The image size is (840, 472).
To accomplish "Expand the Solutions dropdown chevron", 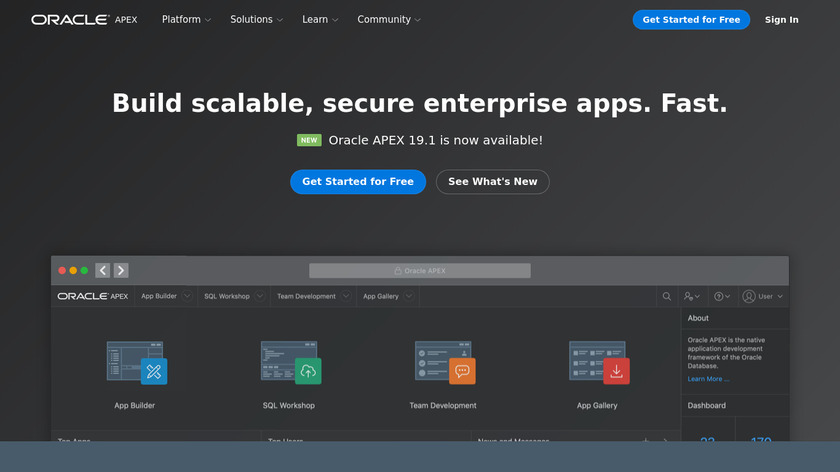I will coord(280,20).
